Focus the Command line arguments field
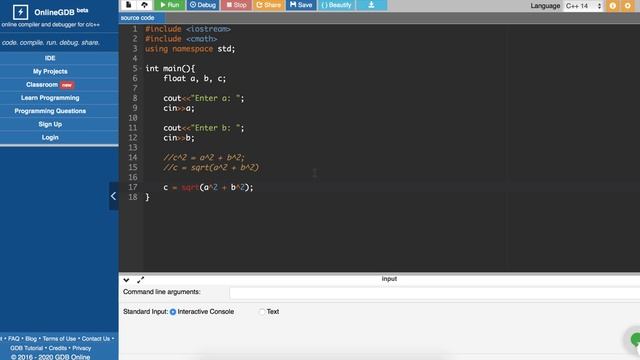The height and width of the screenshot is (360, 640). click(435, 293)
